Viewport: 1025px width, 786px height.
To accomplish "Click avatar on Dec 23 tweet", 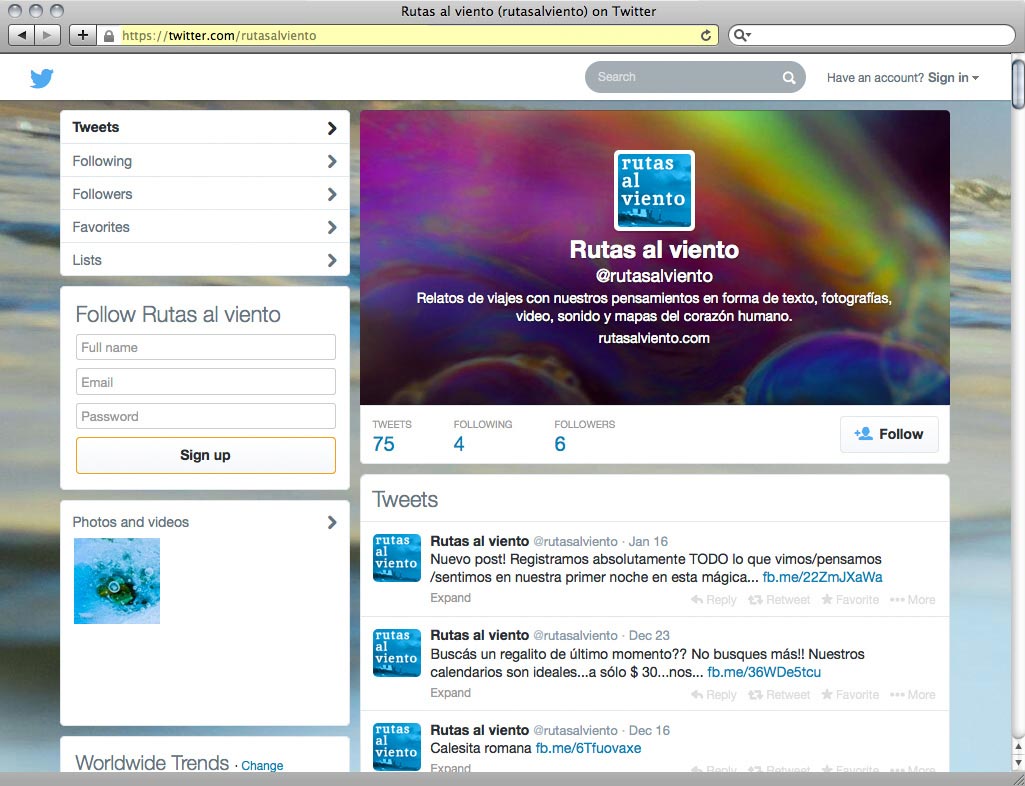I will 397,653.
